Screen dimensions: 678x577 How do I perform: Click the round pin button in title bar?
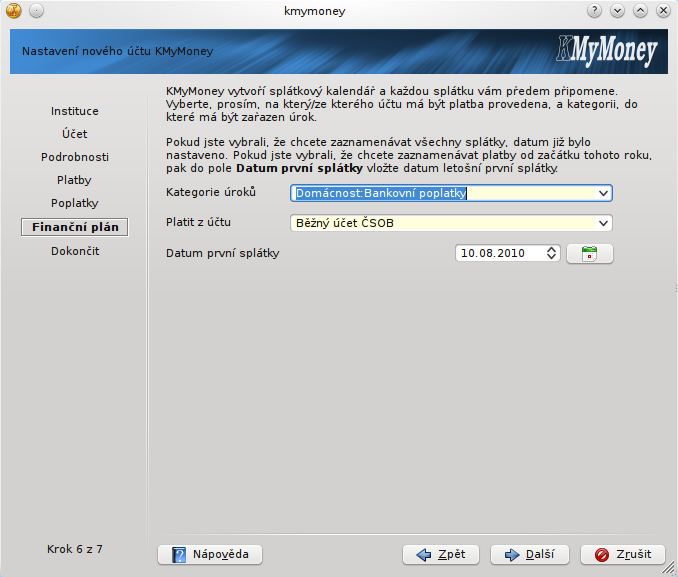[37, 10]
